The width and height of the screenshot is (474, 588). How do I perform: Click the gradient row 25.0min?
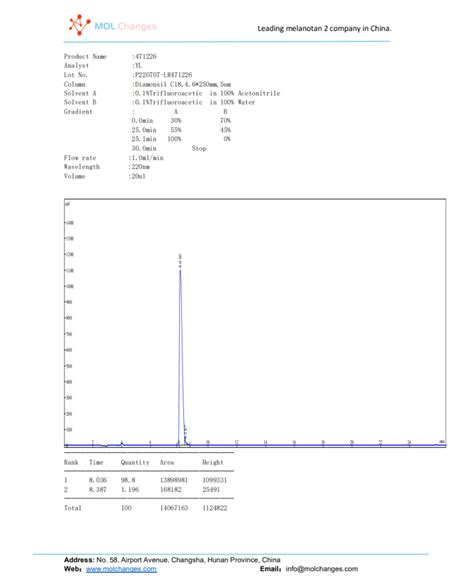181,130
